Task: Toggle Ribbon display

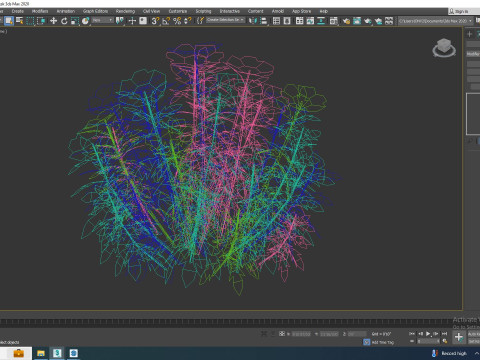Action: 300,21
